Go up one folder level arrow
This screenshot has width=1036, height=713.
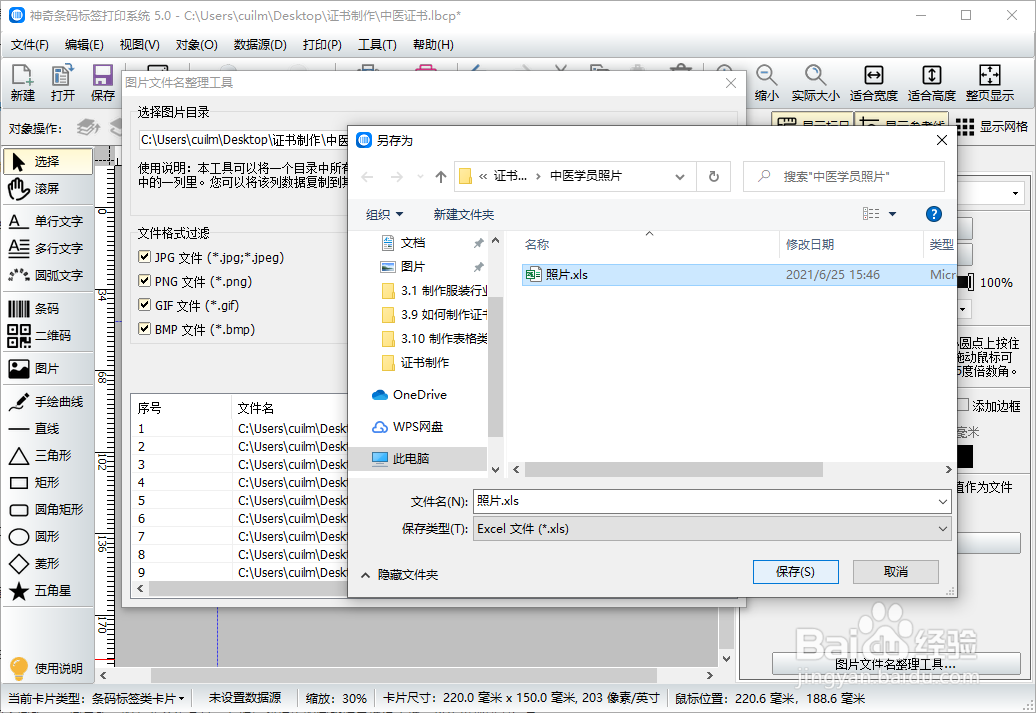pyautogui.click(x=441, y=176)
